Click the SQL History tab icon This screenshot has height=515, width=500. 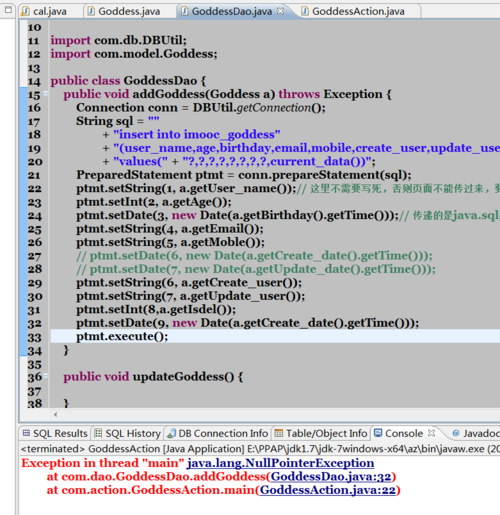(98, 433)
